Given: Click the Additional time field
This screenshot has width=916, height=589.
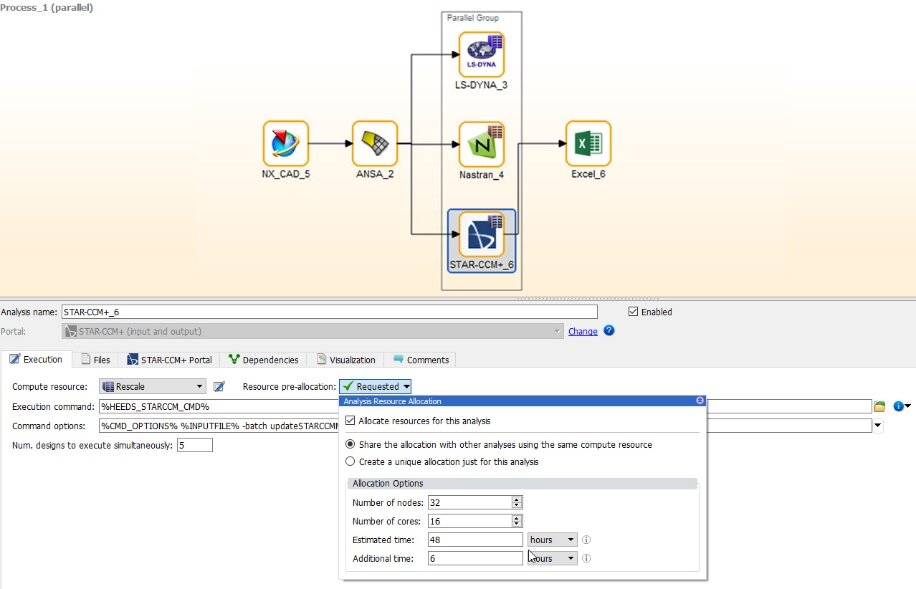Looking at the screenshot, I should tap(476, 559).
